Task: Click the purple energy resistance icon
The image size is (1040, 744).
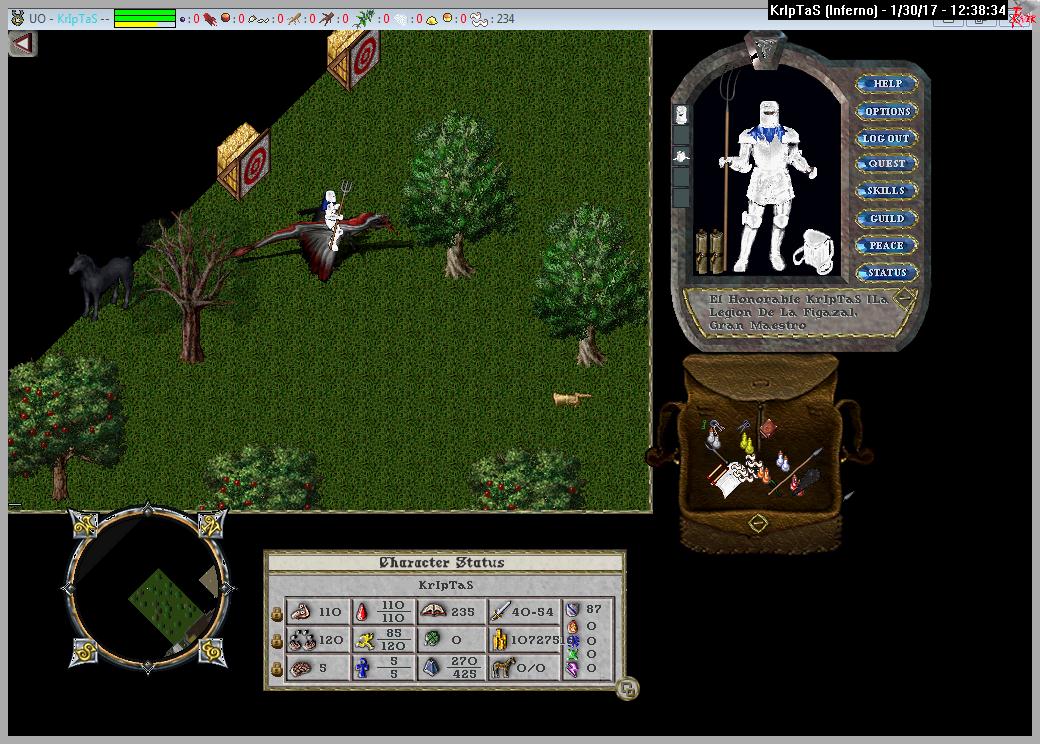Action: tap(572, 668)
